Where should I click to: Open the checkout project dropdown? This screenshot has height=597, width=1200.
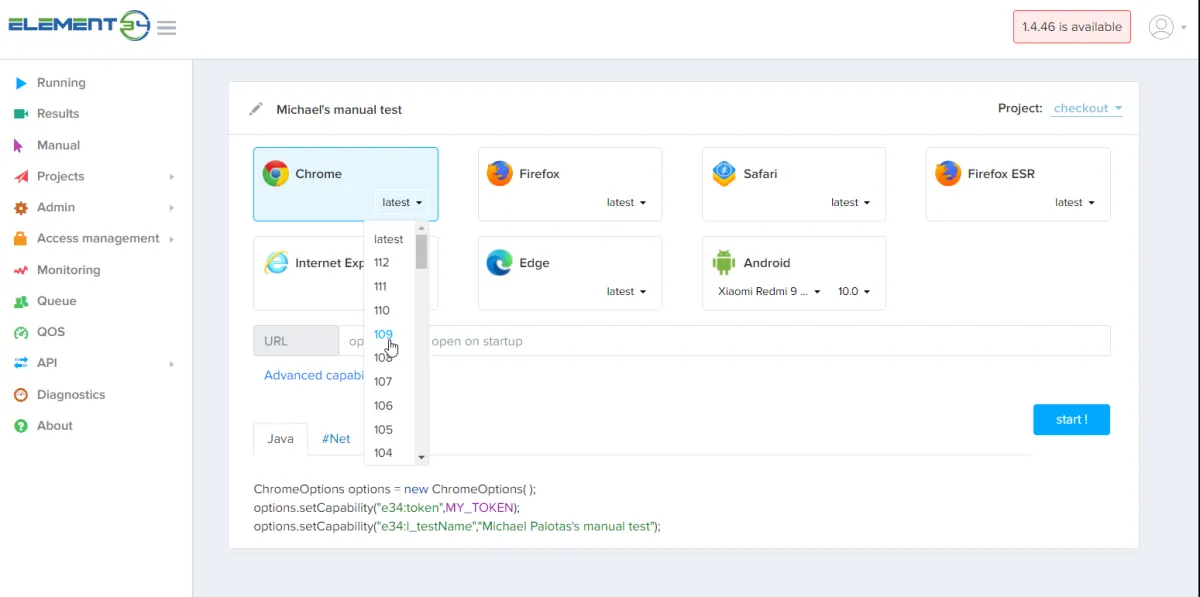pos(1087,108)
